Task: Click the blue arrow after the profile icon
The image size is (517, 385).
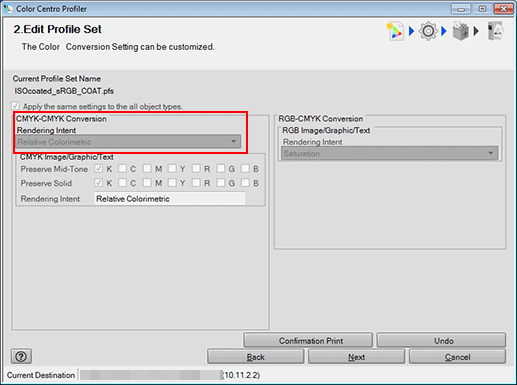Action: (x=411, y=31)
